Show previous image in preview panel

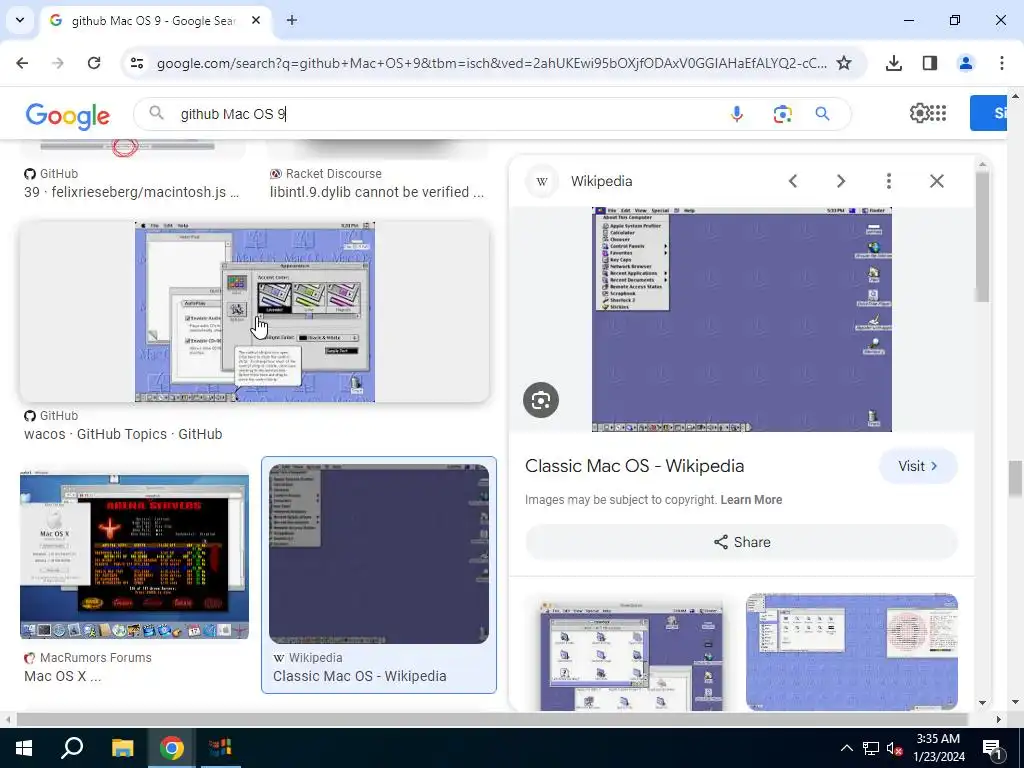793,181
